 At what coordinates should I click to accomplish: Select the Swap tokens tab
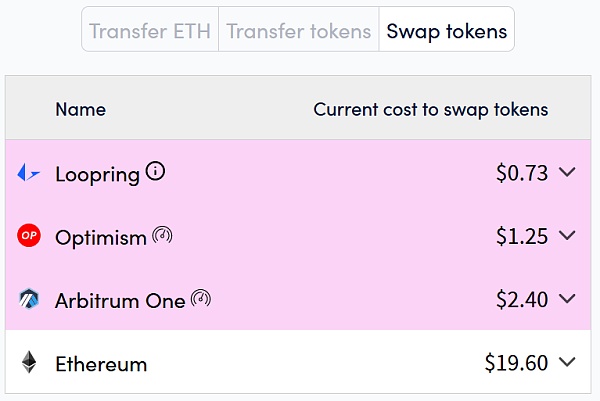pyautogui.click(x=446, y=30)
